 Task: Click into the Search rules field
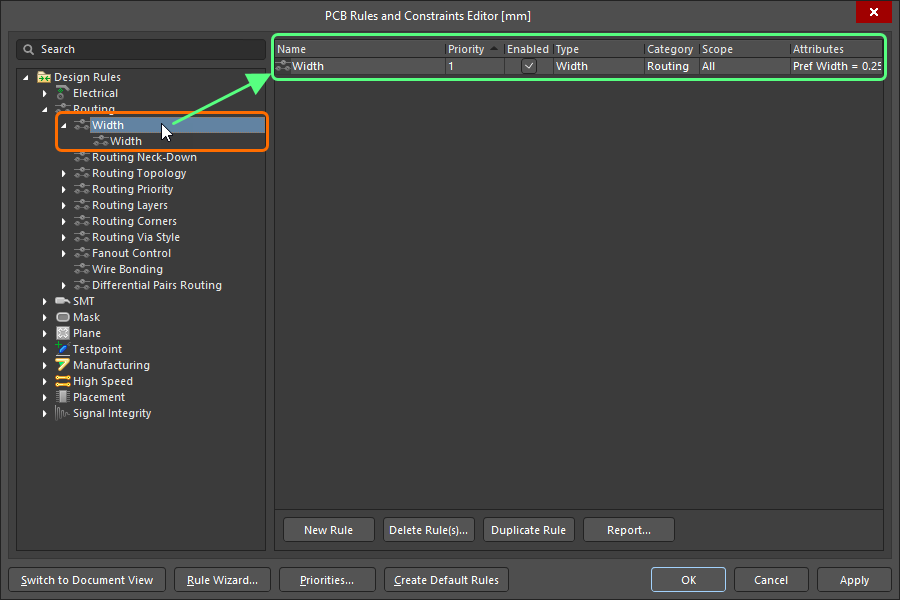141,49
